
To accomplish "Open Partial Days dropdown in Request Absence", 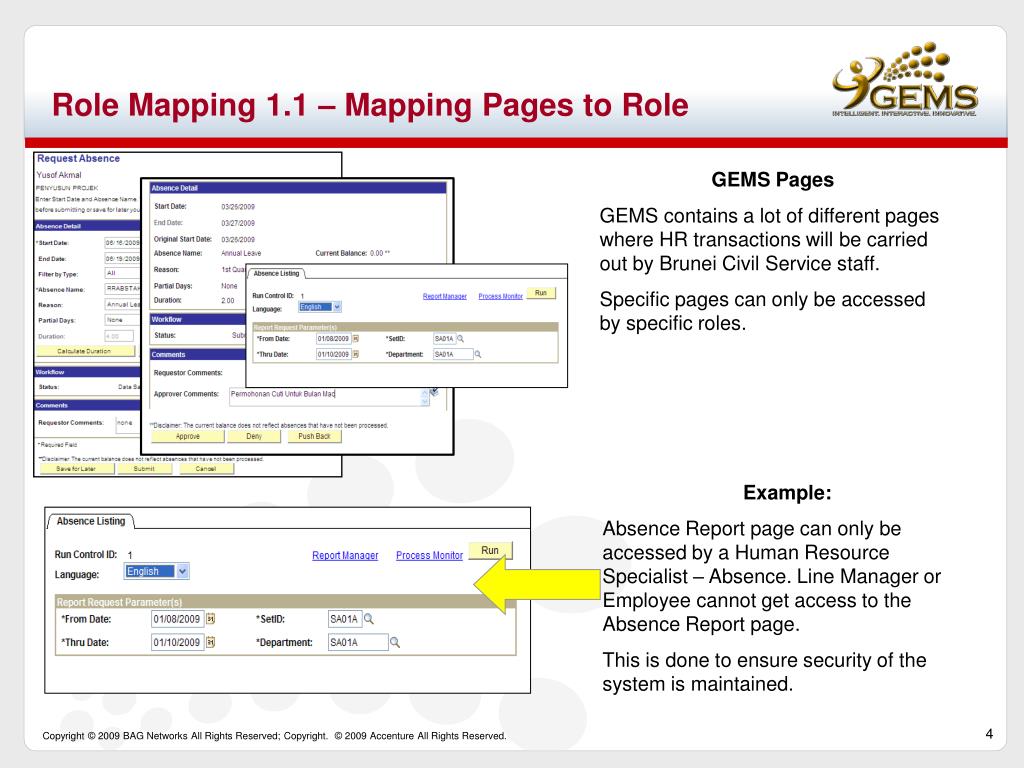I will point(122,320).
